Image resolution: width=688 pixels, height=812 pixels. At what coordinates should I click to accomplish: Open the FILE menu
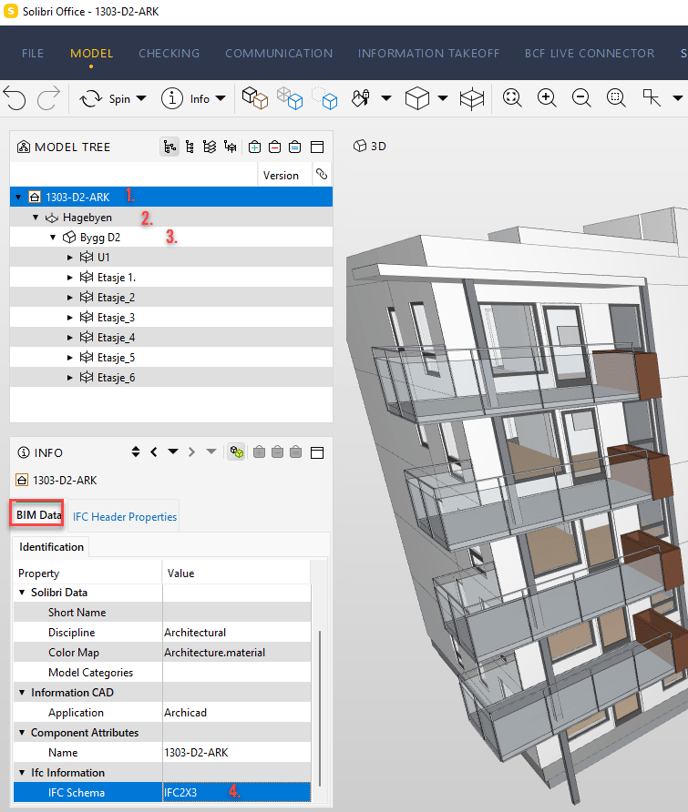click(33, 53)
